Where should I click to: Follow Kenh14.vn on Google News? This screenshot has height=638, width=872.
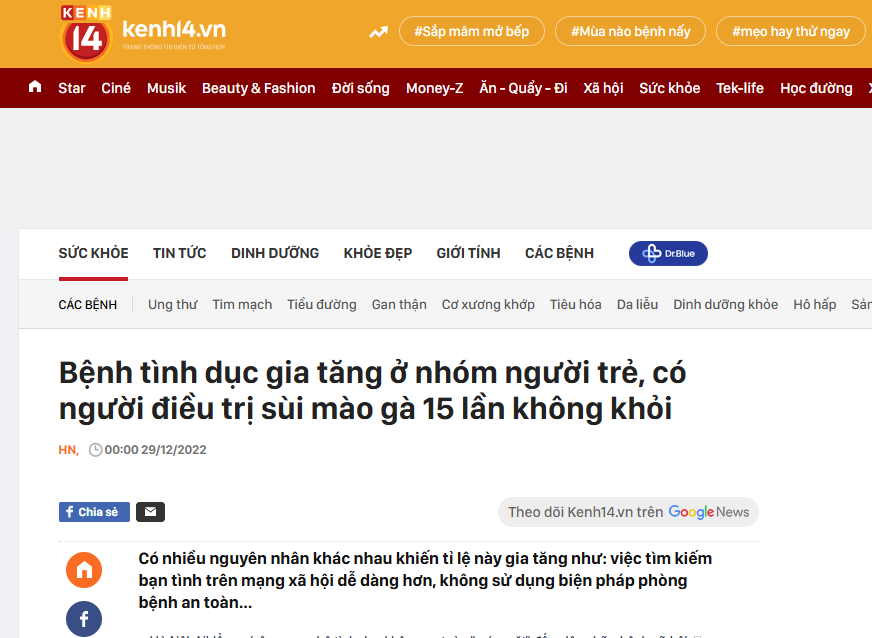(628, 512)
